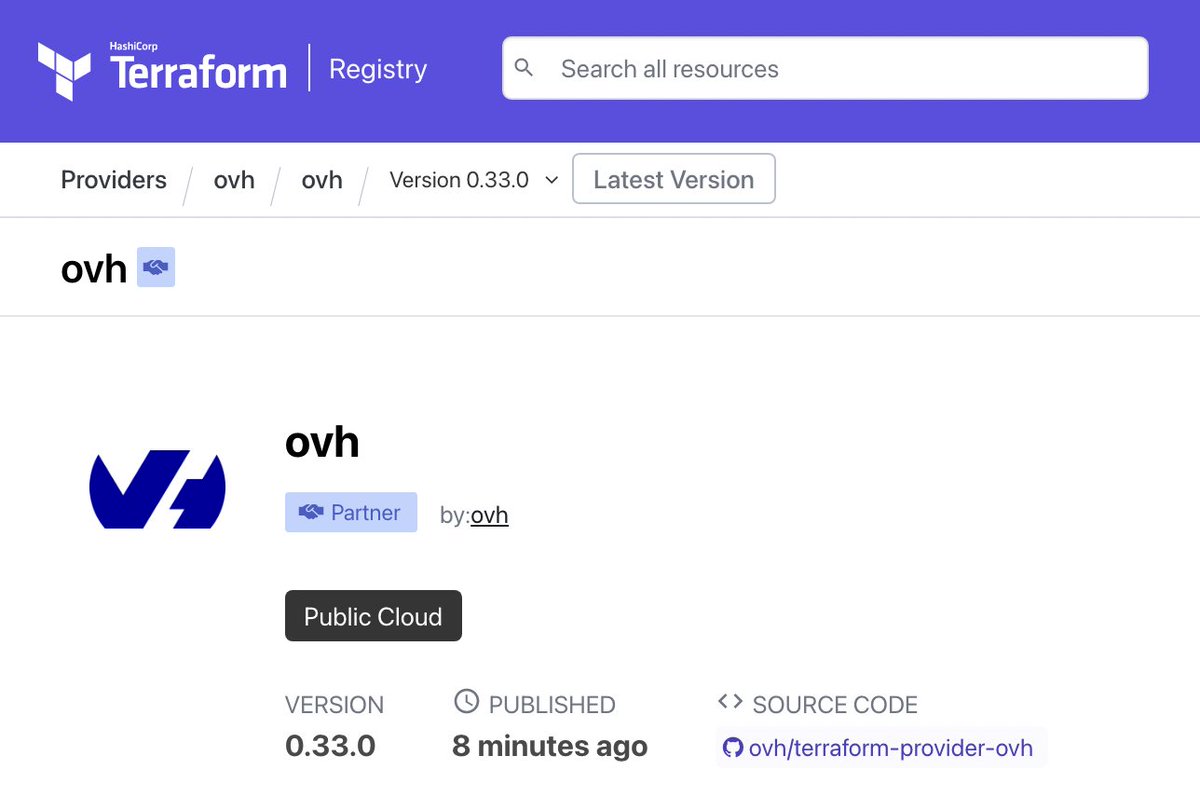Go to the Providers breadcrumb

click(114, 180)
